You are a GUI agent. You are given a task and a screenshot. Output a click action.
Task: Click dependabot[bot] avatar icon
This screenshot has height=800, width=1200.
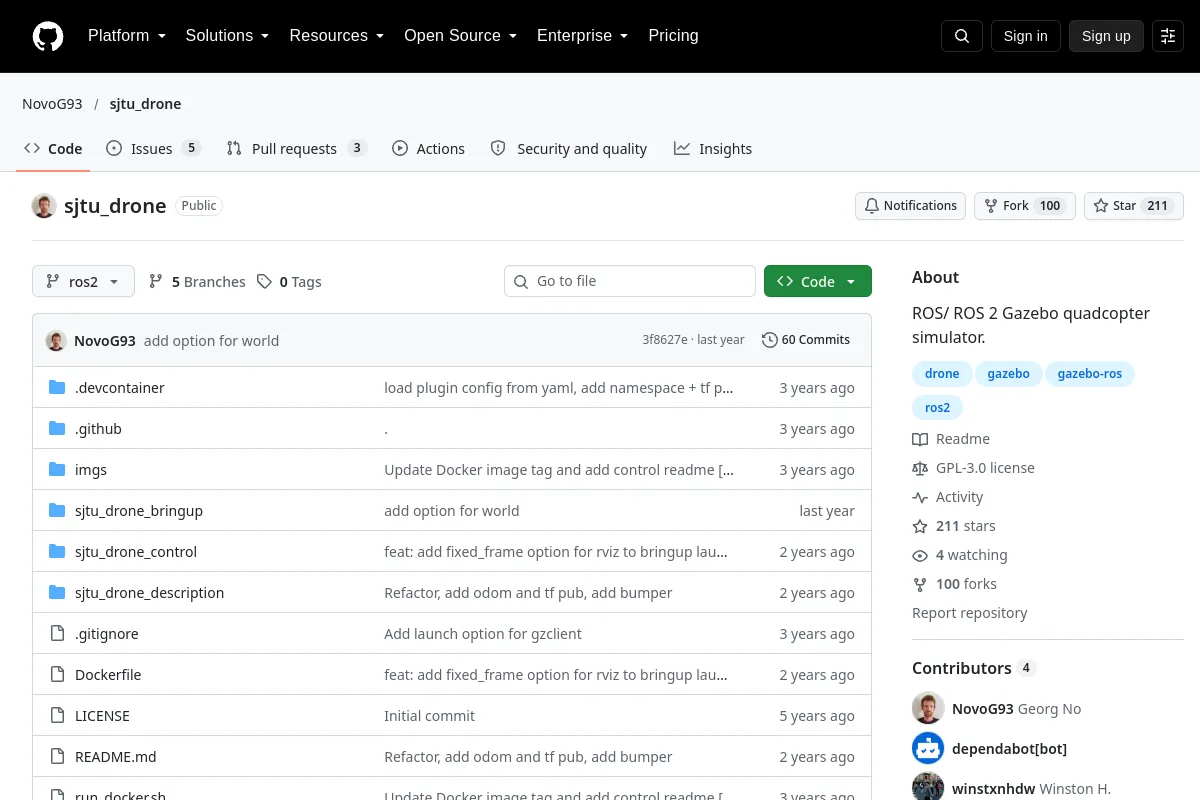click(x=928, y=748)
